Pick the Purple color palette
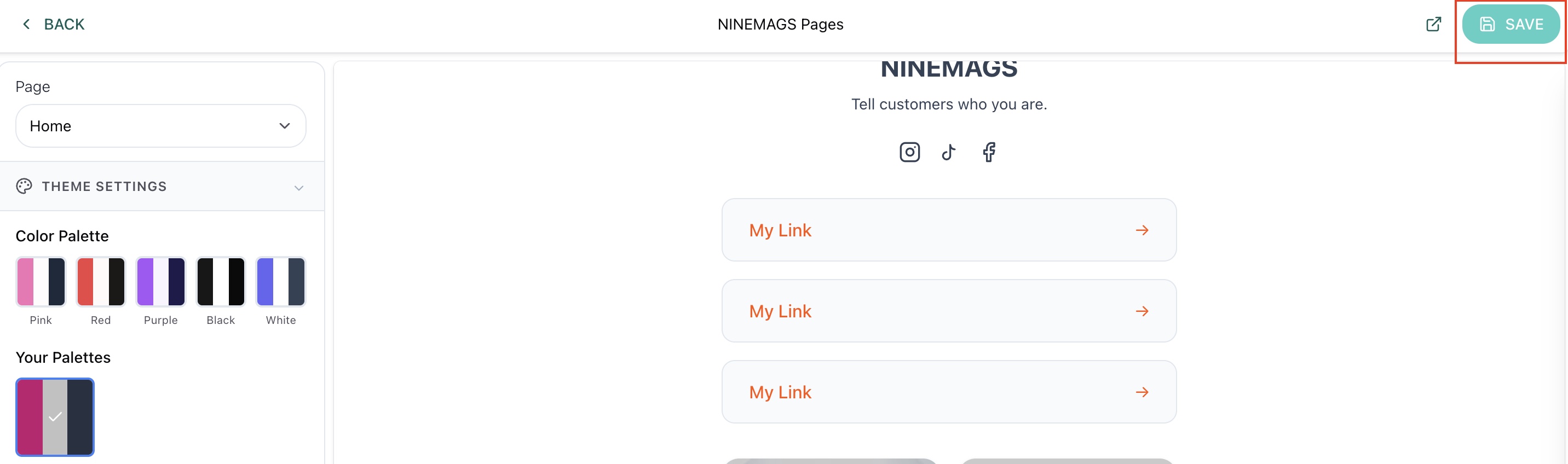The height and width of the screenshot is (464, 1568). click(161, 282)
